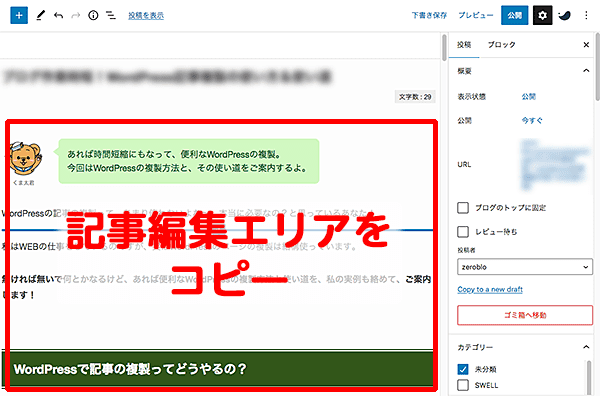This screenshot has width=600, height=396.
Task: Click the 投稿を表示 link
Action: tap(146, 16)
